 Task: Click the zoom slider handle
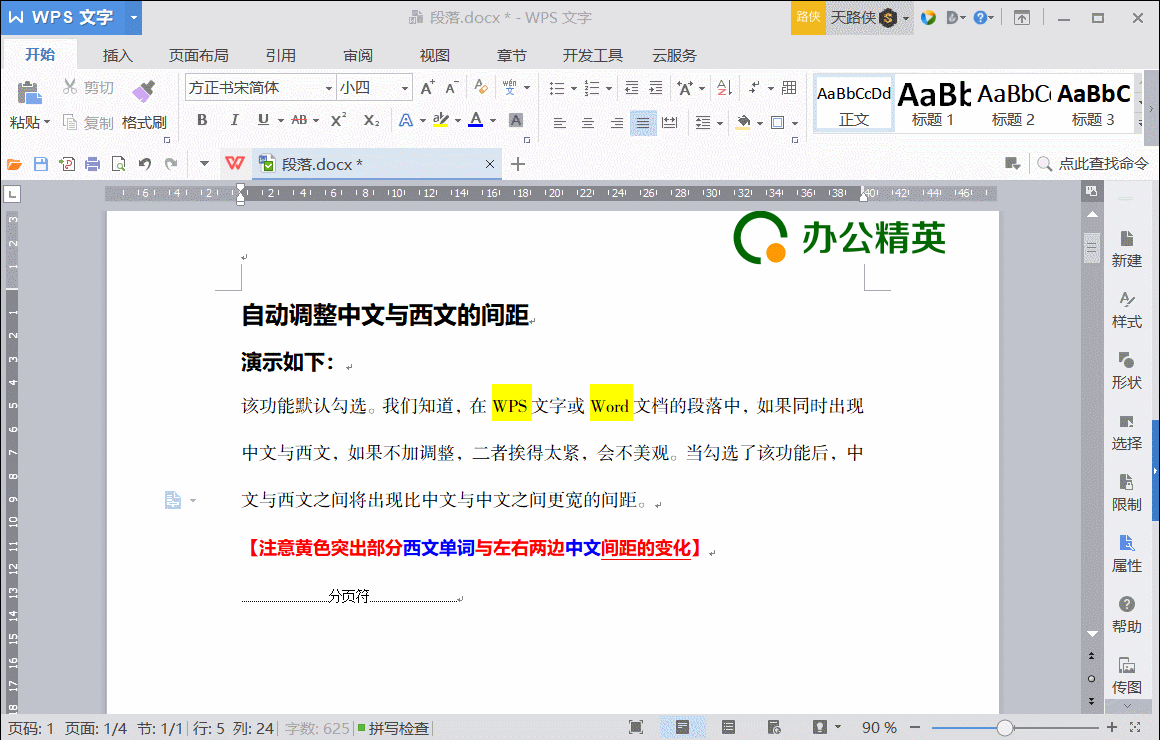1004,728
